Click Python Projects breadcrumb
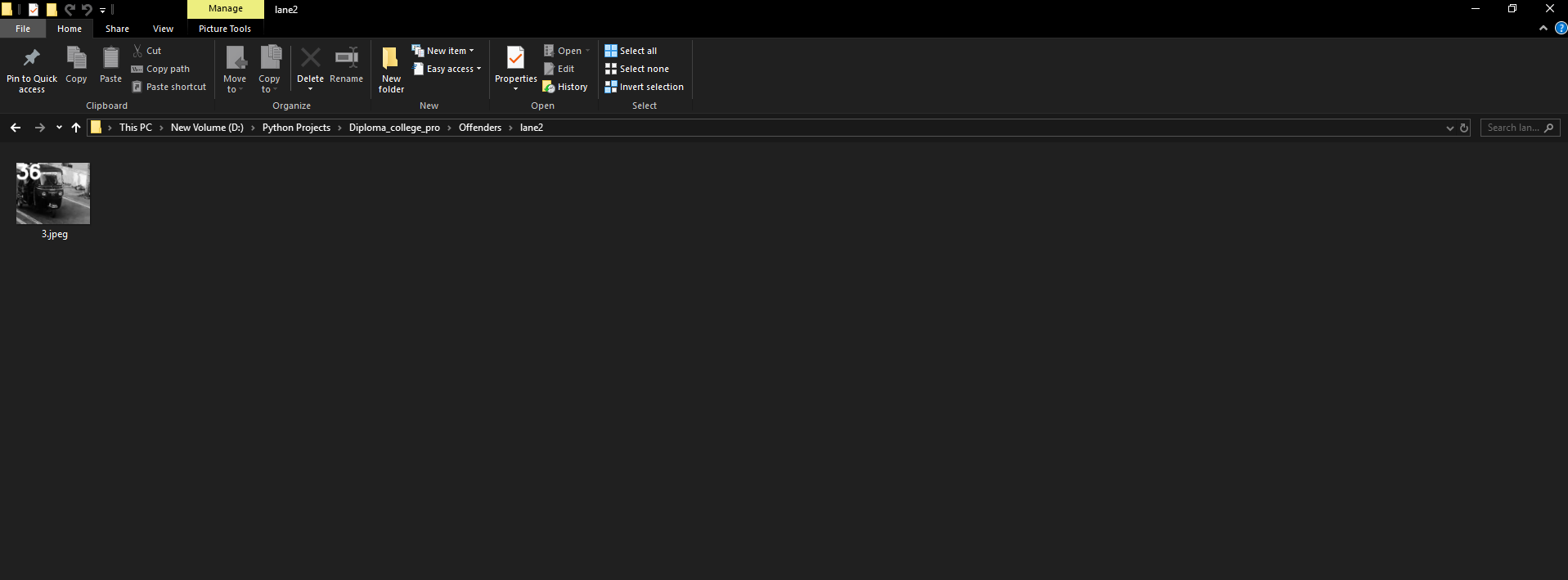Viewport: 1568px width, 580px height. click(296, 128)
